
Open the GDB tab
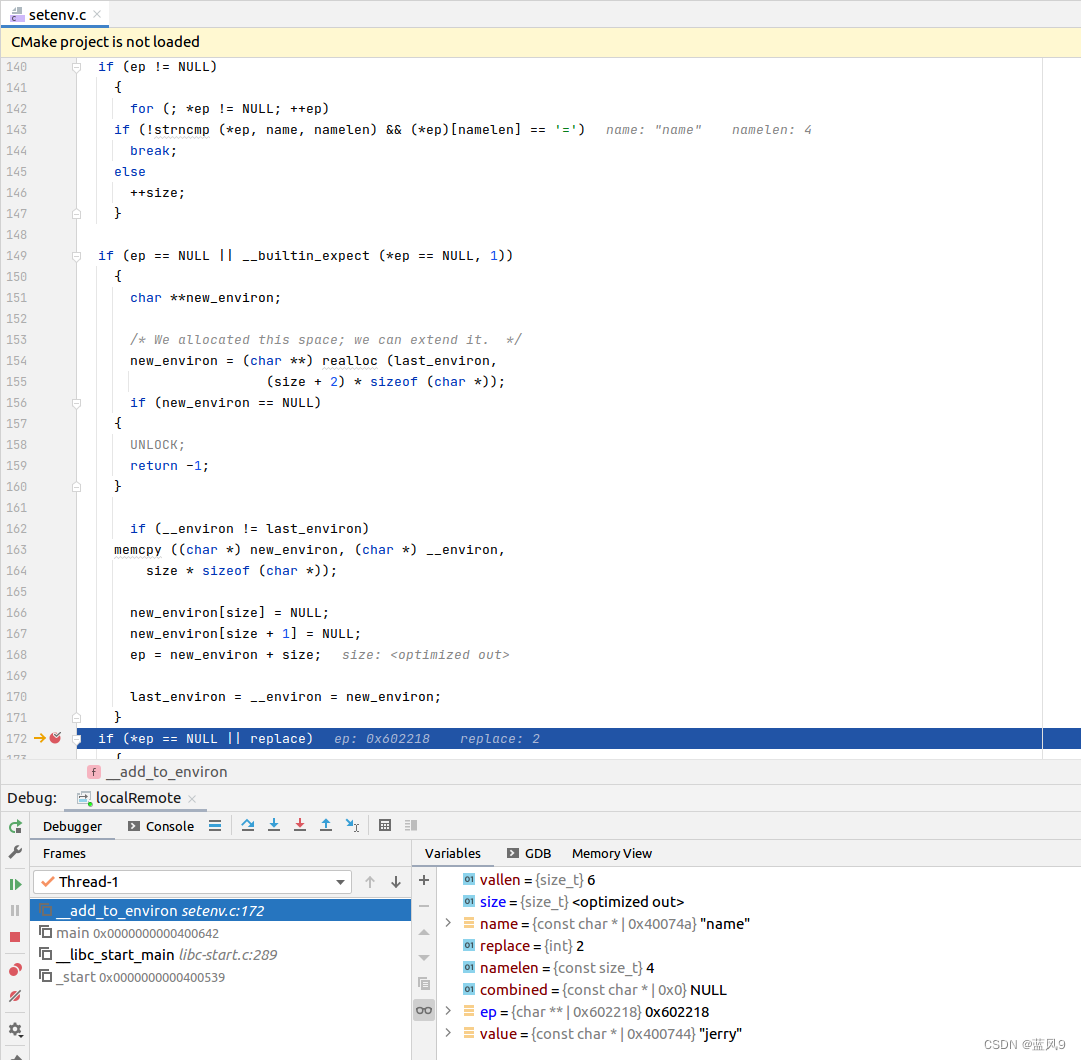[x=529, y=853]
